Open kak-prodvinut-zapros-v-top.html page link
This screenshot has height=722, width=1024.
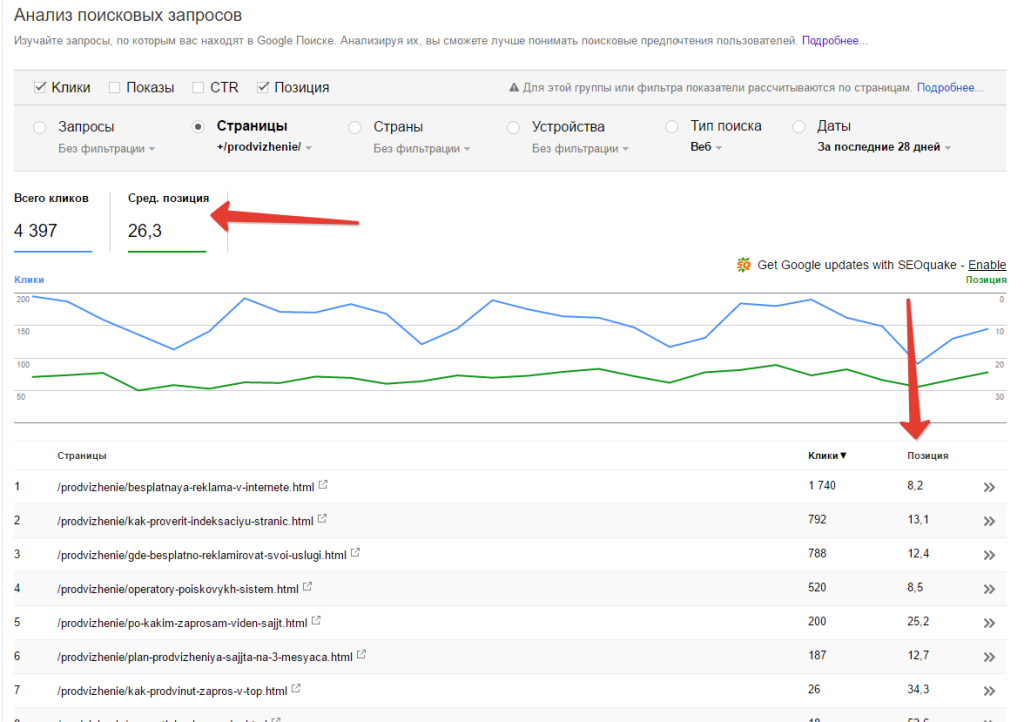tap(172, 691)
